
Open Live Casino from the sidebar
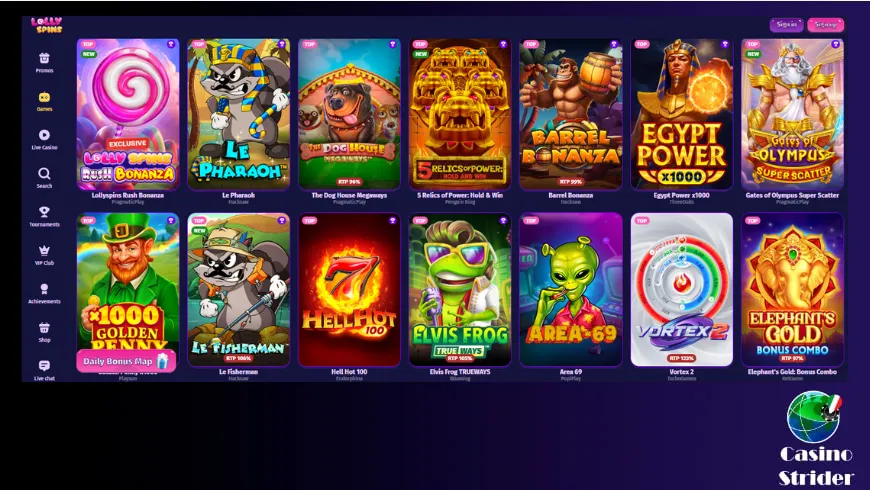click(44, 135)
